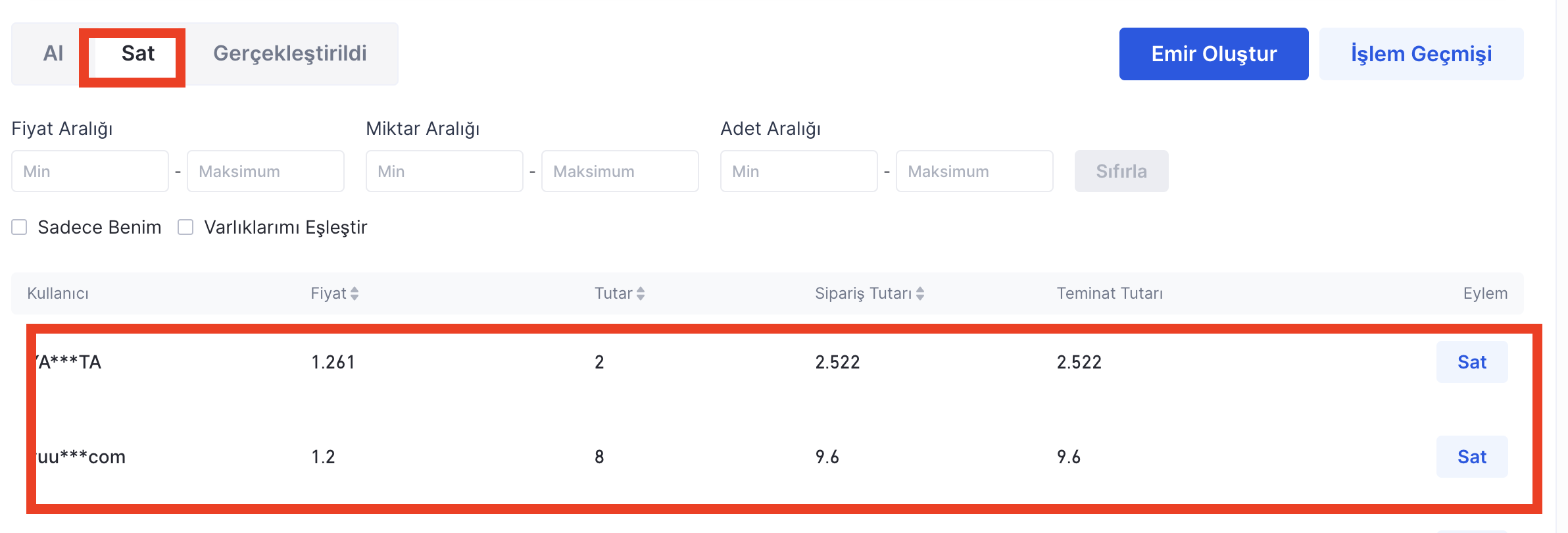This screenshot has width=1568, height=533.
Task: Enable the Sadece Benim checkbox
Action: coord(20,227)
